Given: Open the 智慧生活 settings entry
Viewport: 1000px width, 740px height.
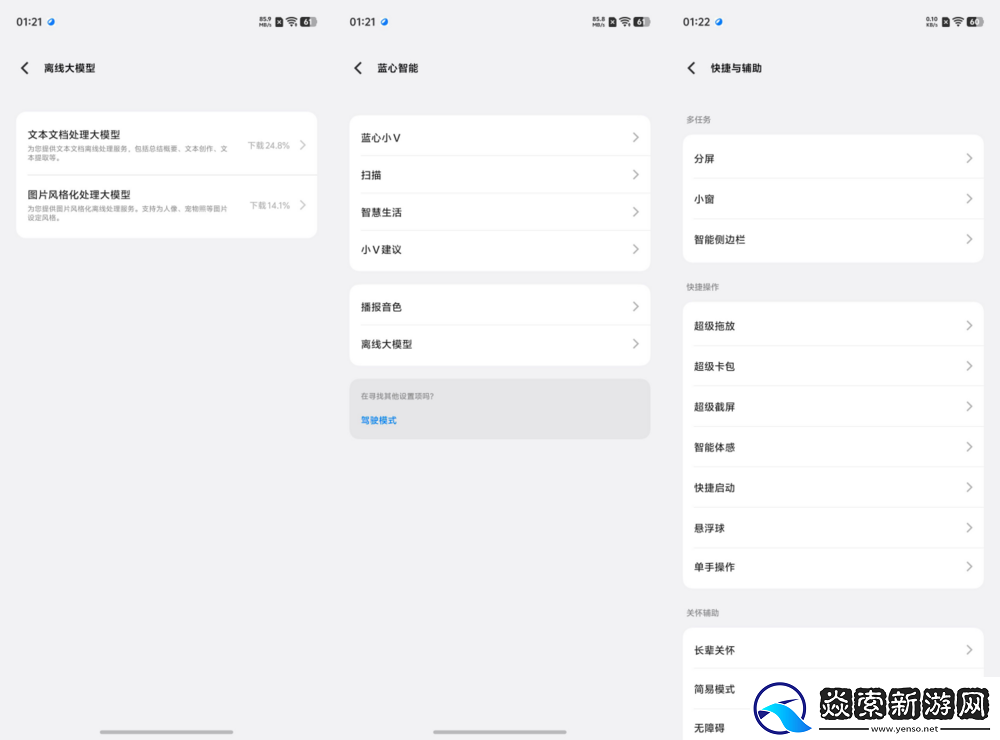Looking at the screenshot, I should (x=500, y=211).
